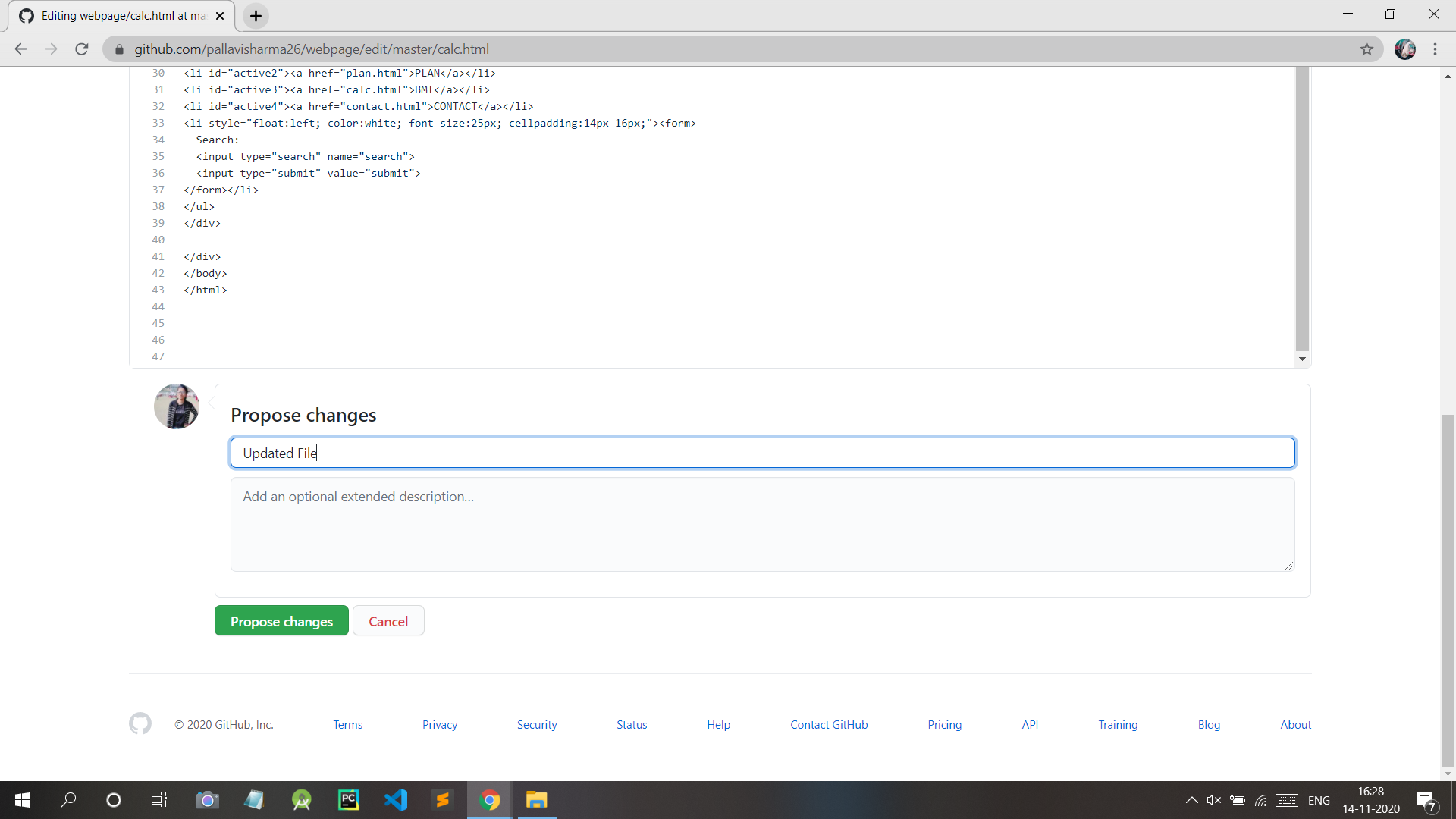Open Chrome three-dot menu
Screen dimensions: 1456x819
click(x=1435, y=49)
